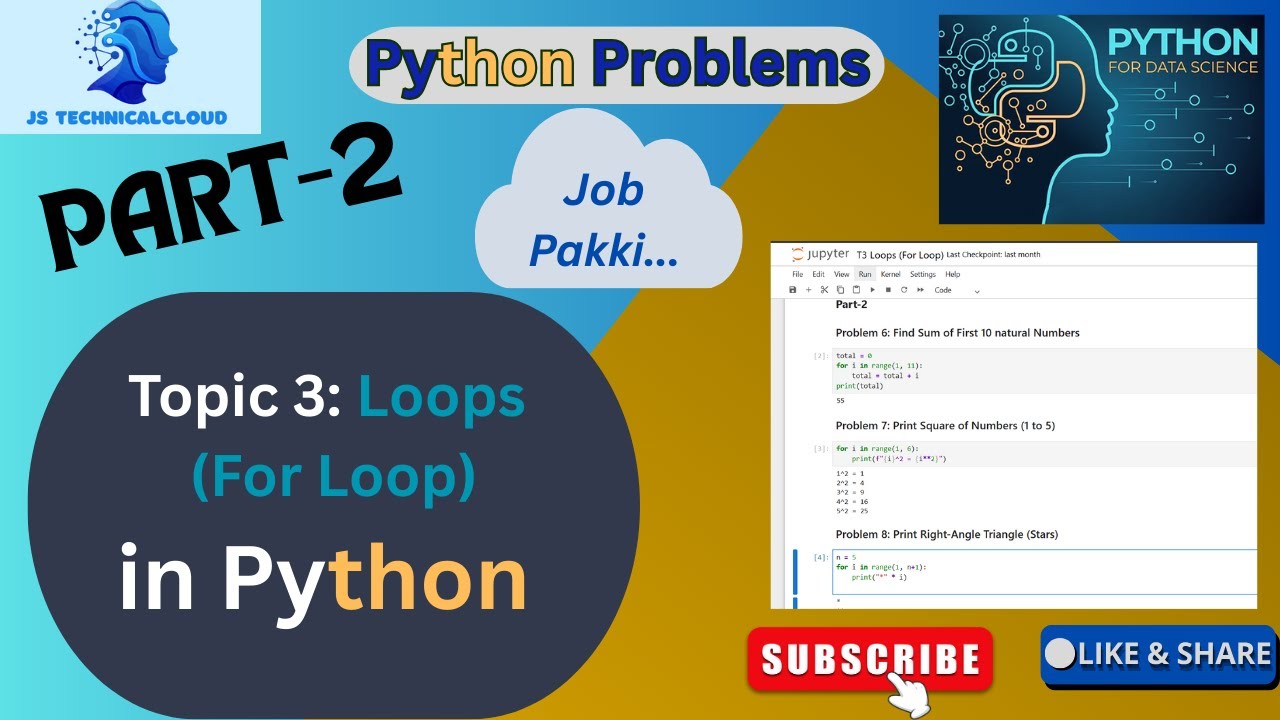Click the output line 5^2 = 25

click(x=853, y=511)
